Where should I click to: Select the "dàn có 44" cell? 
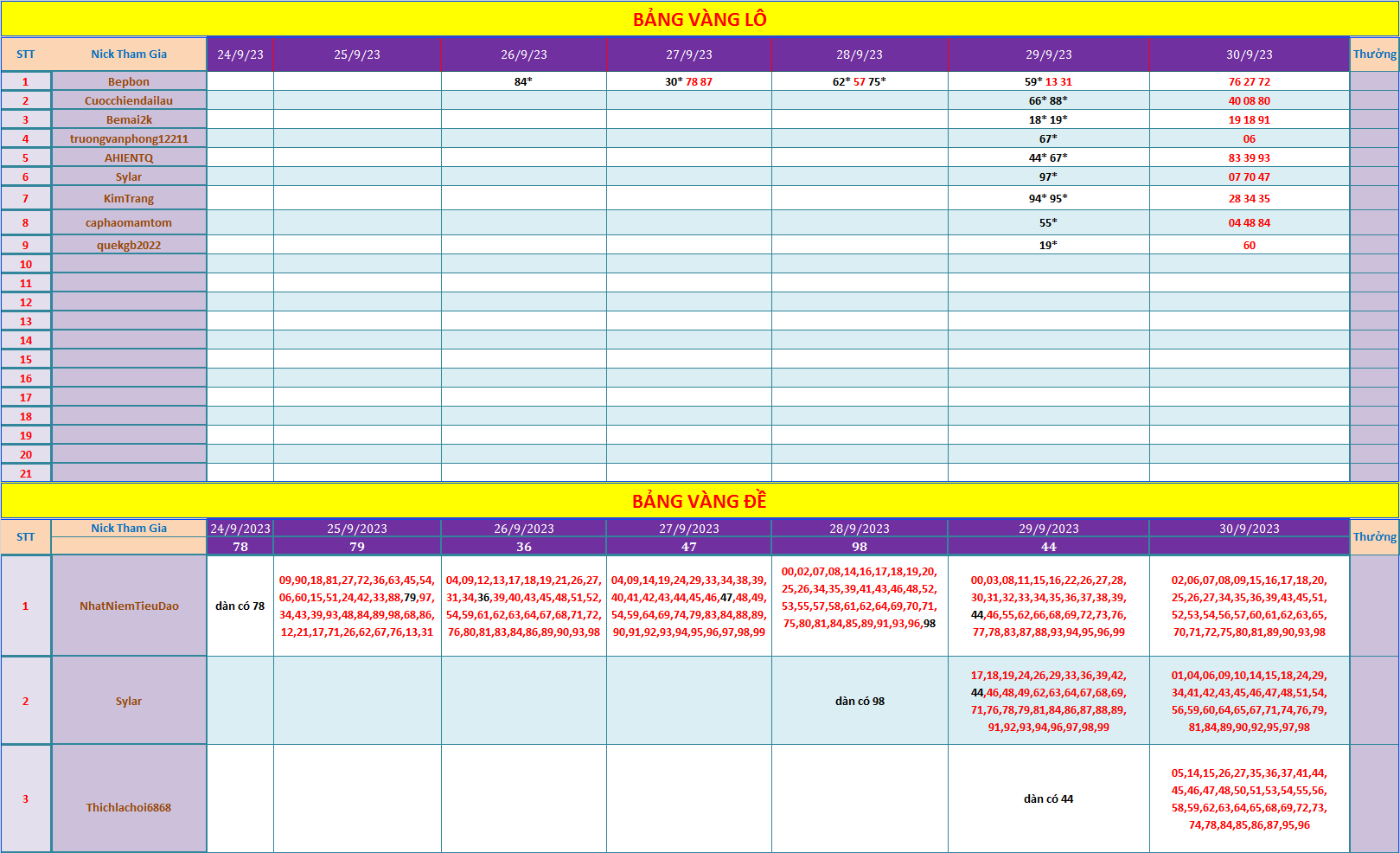coord(1048,798)
